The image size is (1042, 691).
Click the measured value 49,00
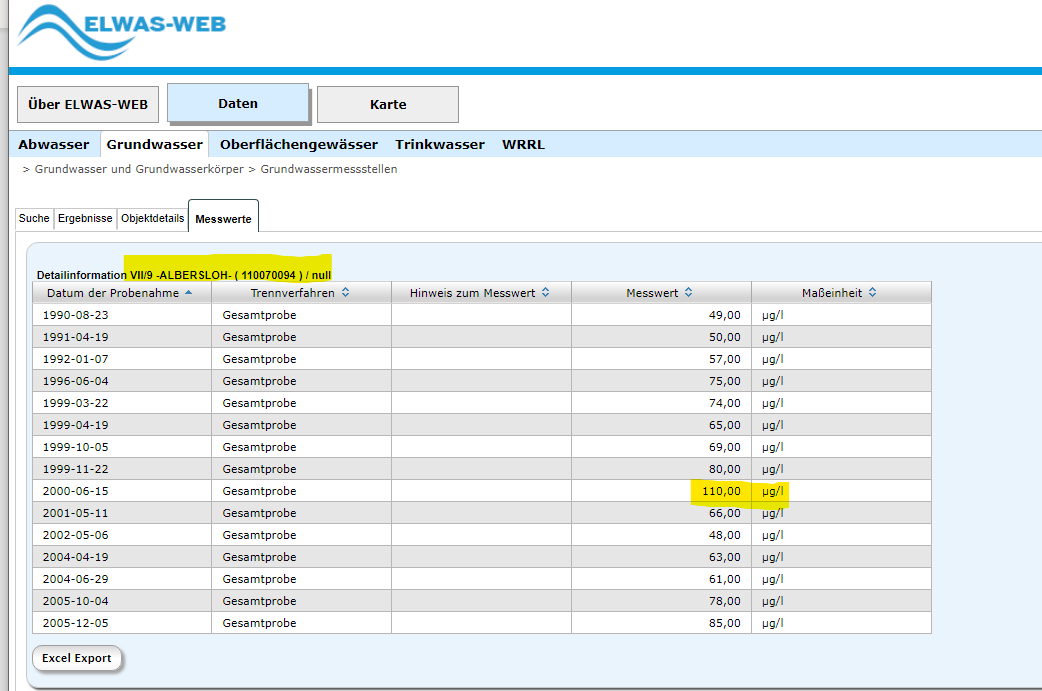point(724,315)
